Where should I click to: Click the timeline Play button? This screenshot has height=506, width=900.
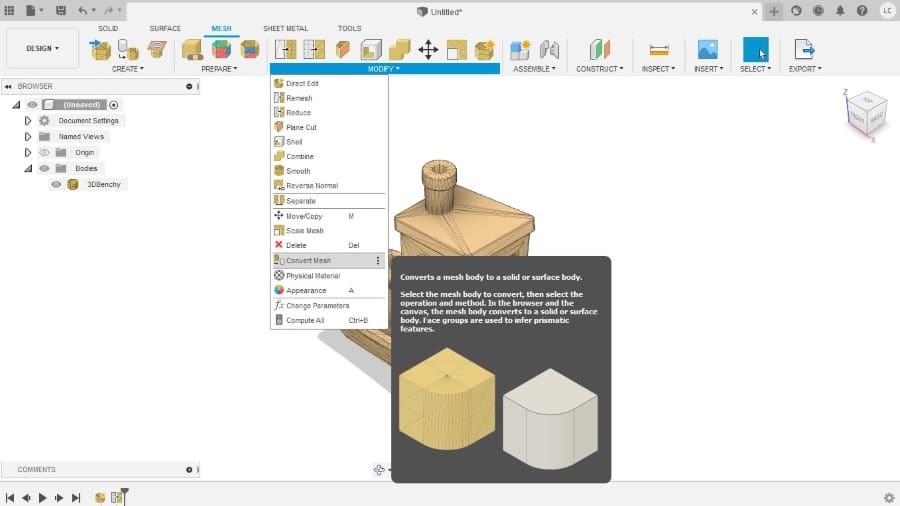42,497
